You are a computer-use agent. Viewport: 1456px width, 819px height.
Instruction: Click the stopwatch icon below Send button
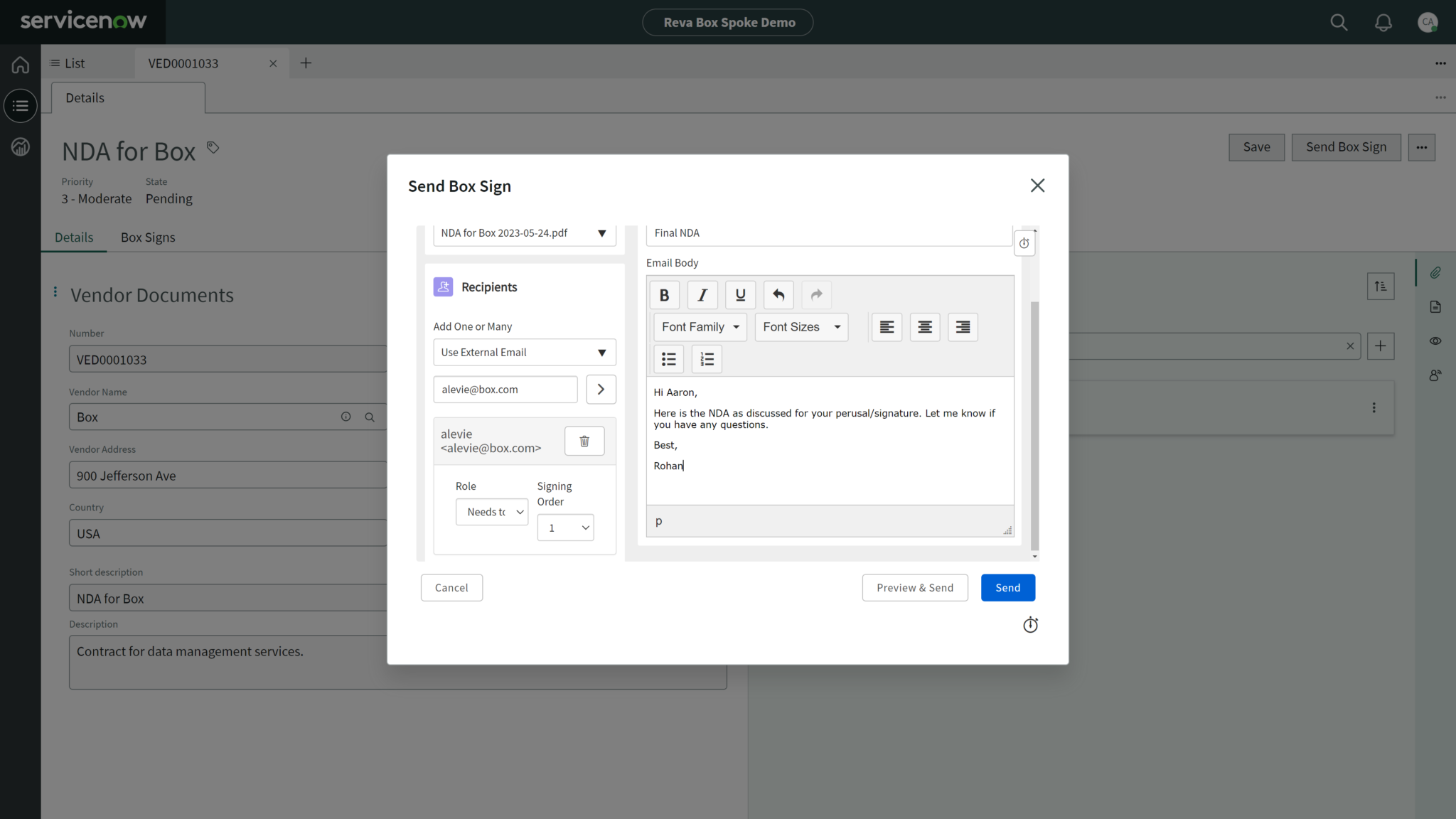point(1030,625)
